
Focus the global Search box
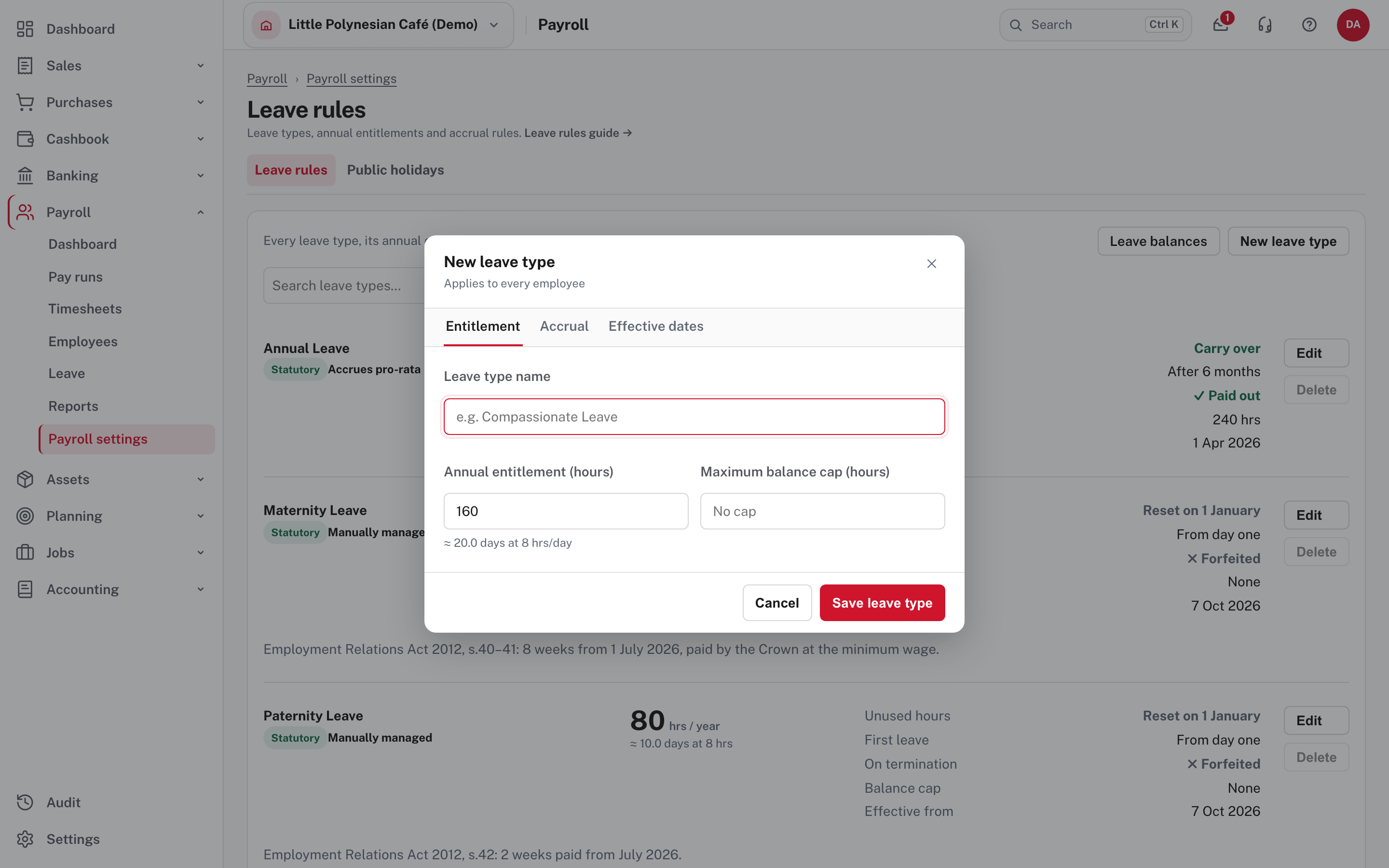pos(1095,25)
